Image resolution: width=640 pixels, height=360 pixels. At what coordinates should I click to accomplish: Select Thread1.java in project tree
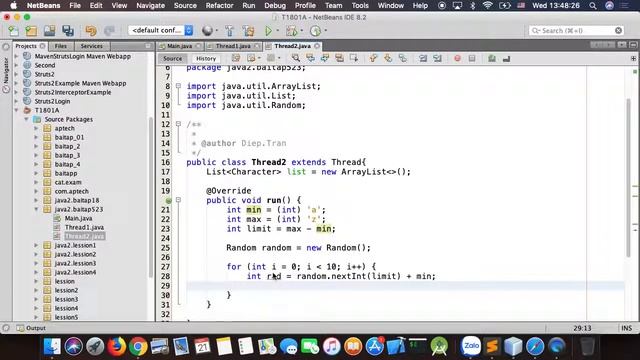click(84, 227)
